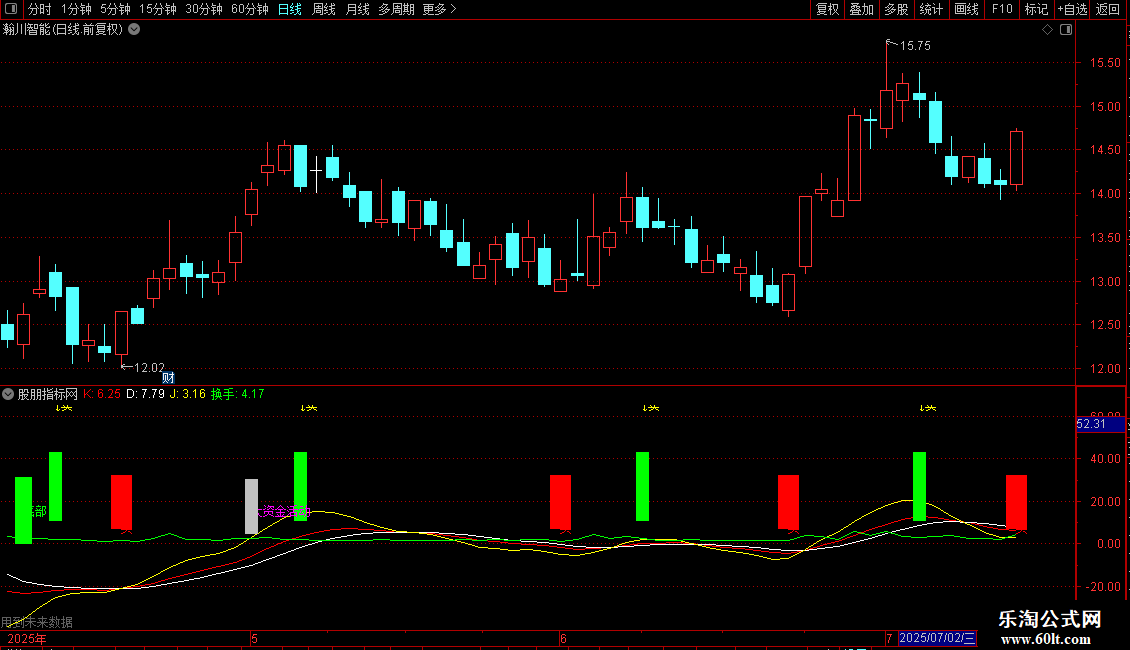Click the 15.75 high price label
This screenshot has width=1130, height=650.
point(915,46)
